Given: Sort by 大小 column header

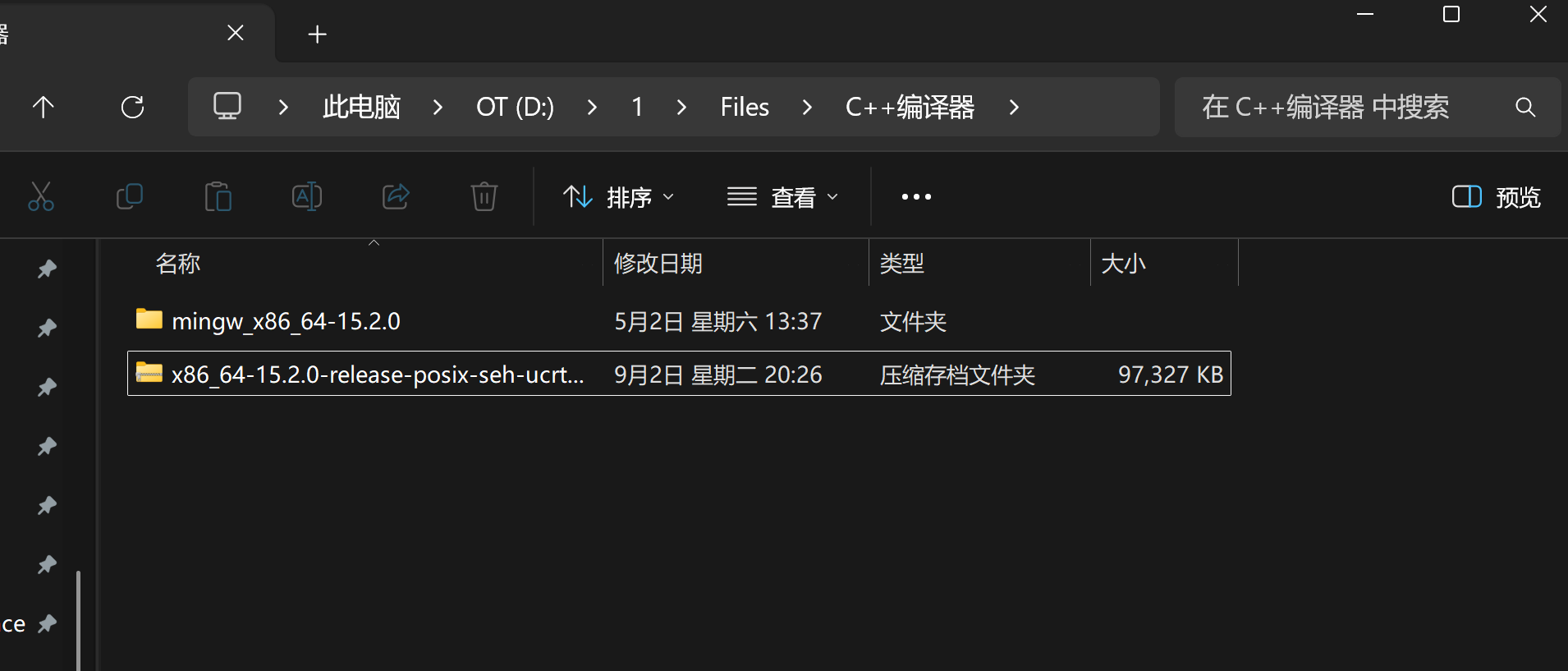Looking at the screenshot, I should tap(1123, 264).
